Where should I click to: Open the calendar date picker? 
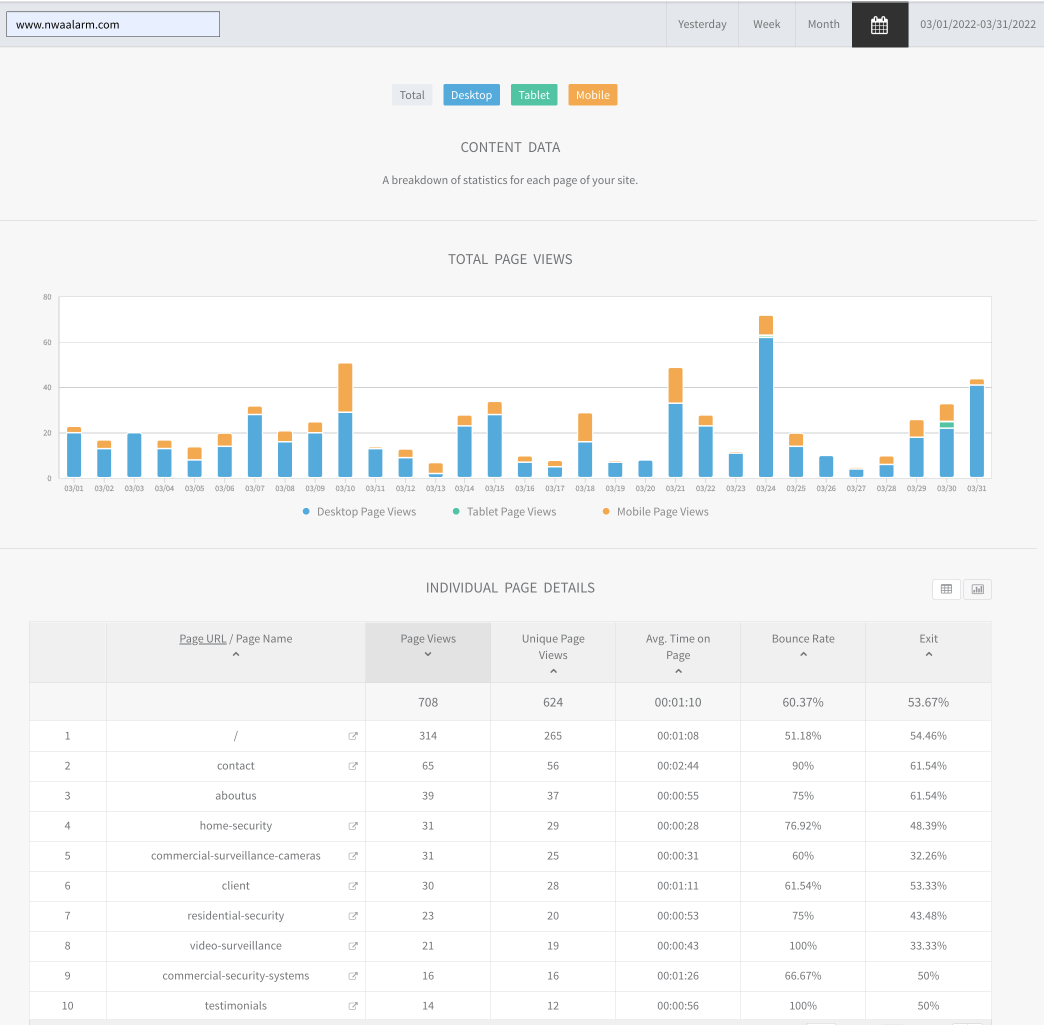879,25
